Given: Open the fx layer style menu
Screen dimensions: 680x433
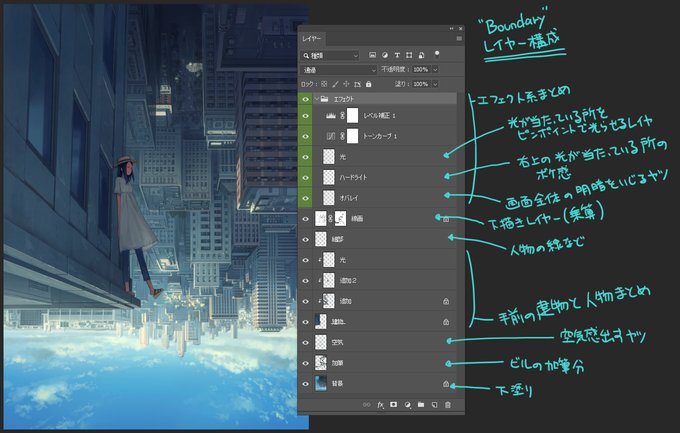Looking at the screenshot, I should [x=380, y=405].
